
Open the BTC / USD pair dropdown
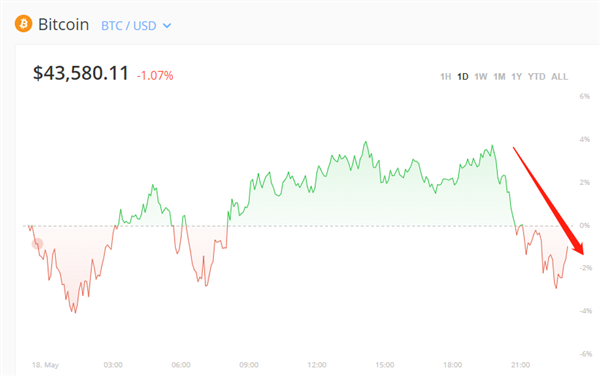tap(136, 26)
